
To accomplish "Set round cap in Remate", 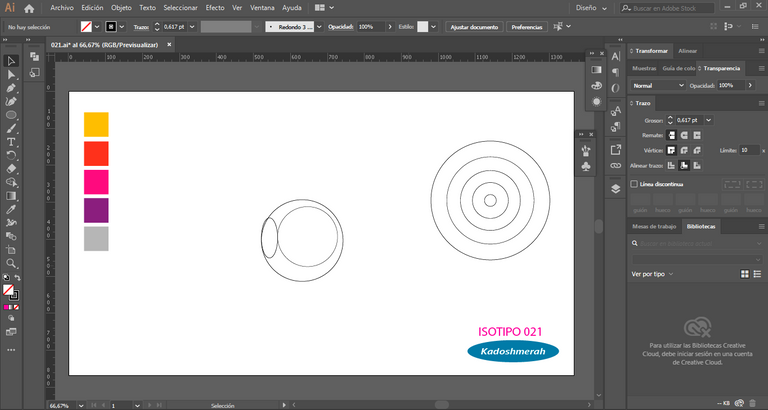I will click(x=684, y=135).
